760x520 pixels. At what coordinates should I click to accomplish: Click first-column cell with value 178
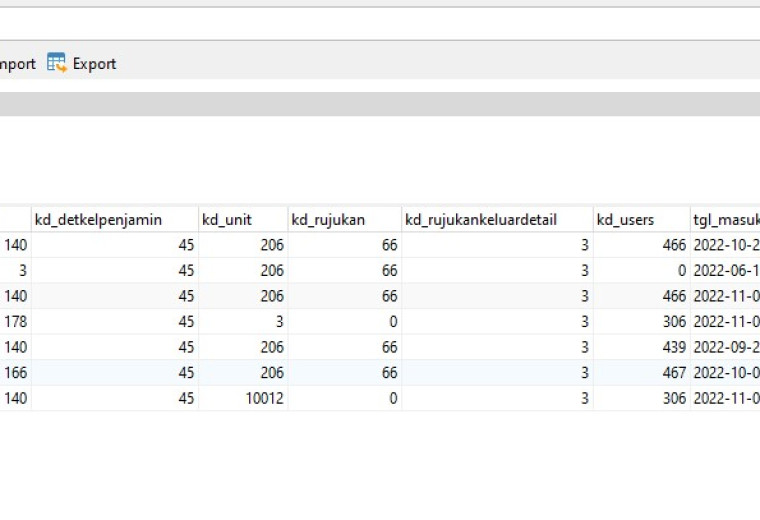click(16, 322)
